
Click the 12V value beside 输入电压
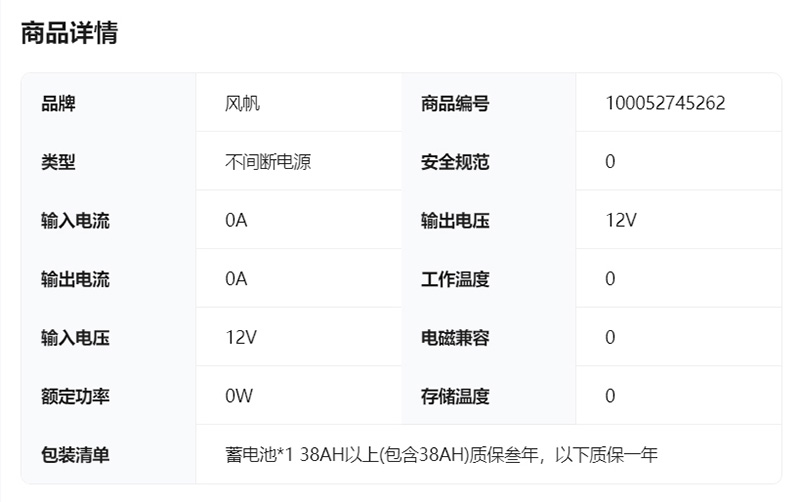tap(241, 338)
